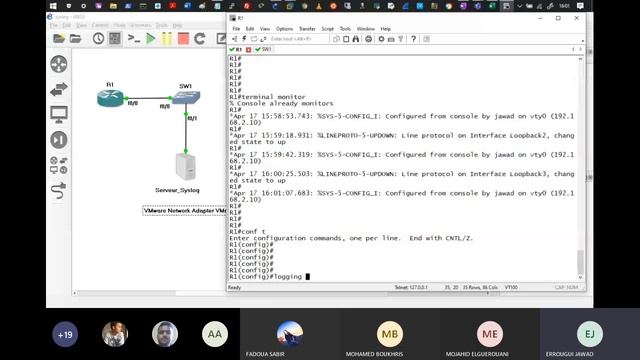640x360 pixels.
Task: Open Window menu in terminal window
Action: [365, 29]
